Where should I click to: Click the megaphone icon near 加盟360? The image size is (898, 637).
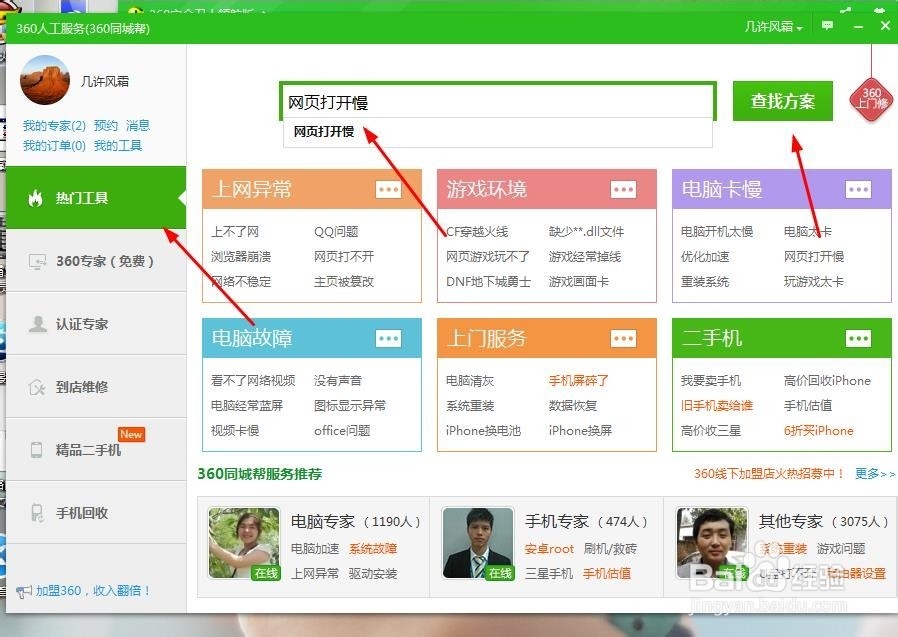coord(23,592)
